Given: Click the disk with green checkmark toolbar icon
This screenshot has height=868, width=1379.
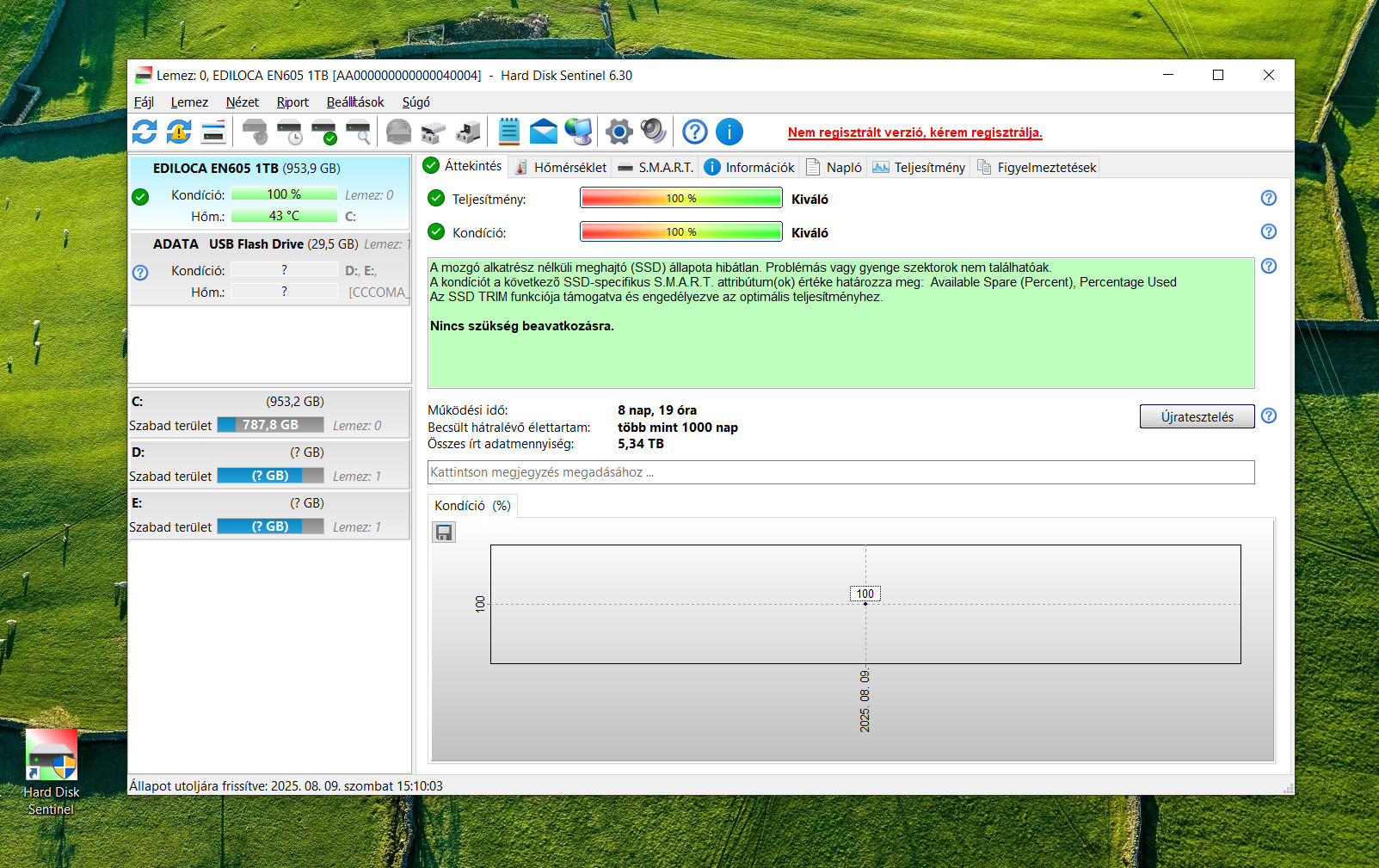Looking at the screenshot, I should (323, 132).
